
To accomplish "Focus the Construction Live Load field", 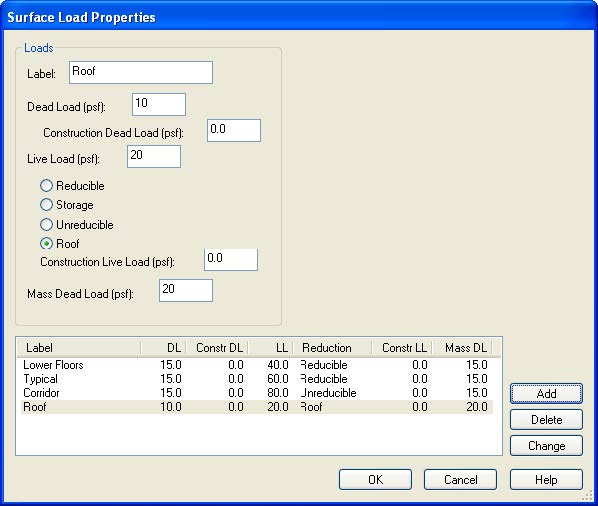I will tap(231, 260).
